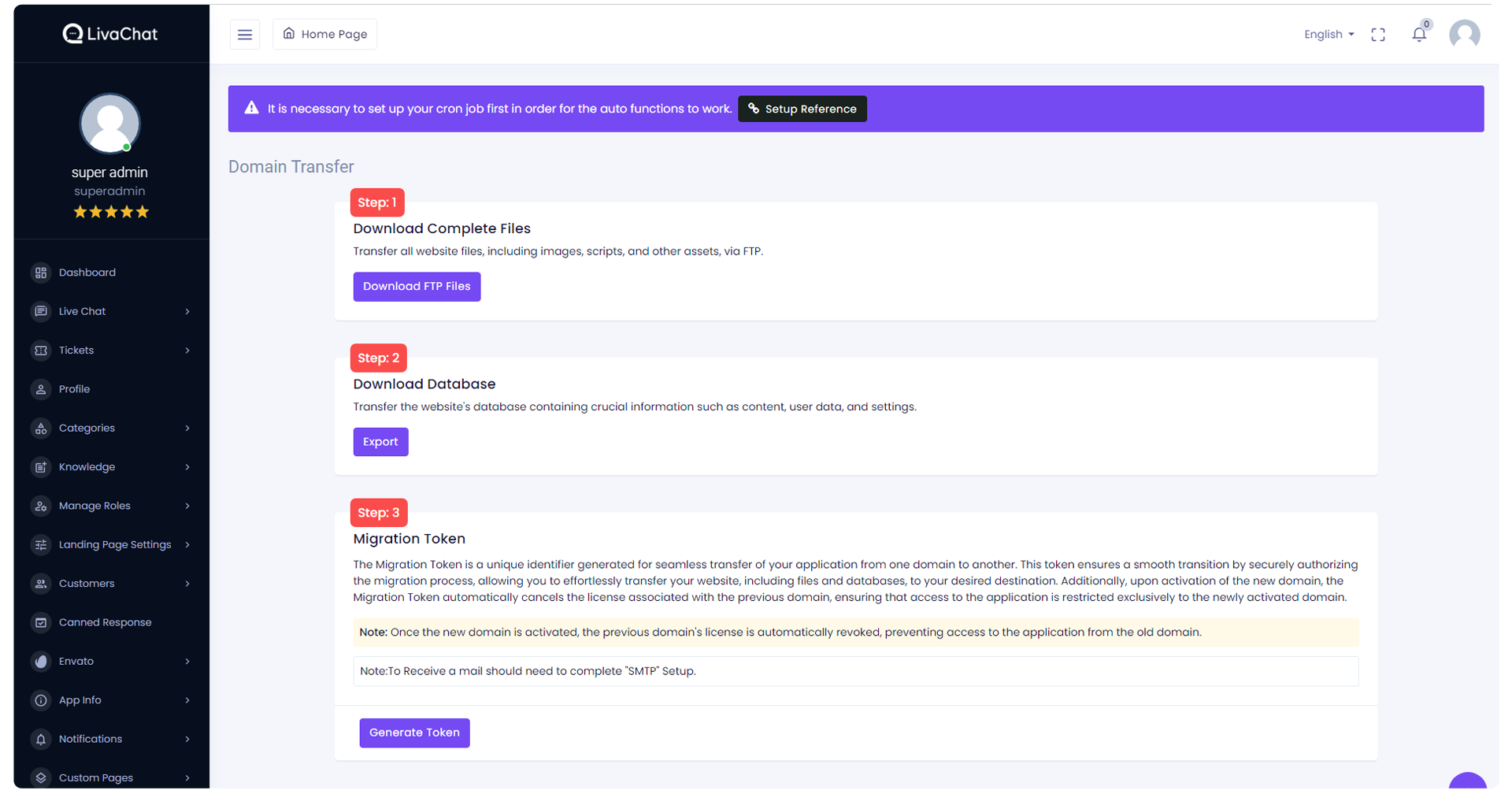Open Customers menu item

click(x=87, y=584)
